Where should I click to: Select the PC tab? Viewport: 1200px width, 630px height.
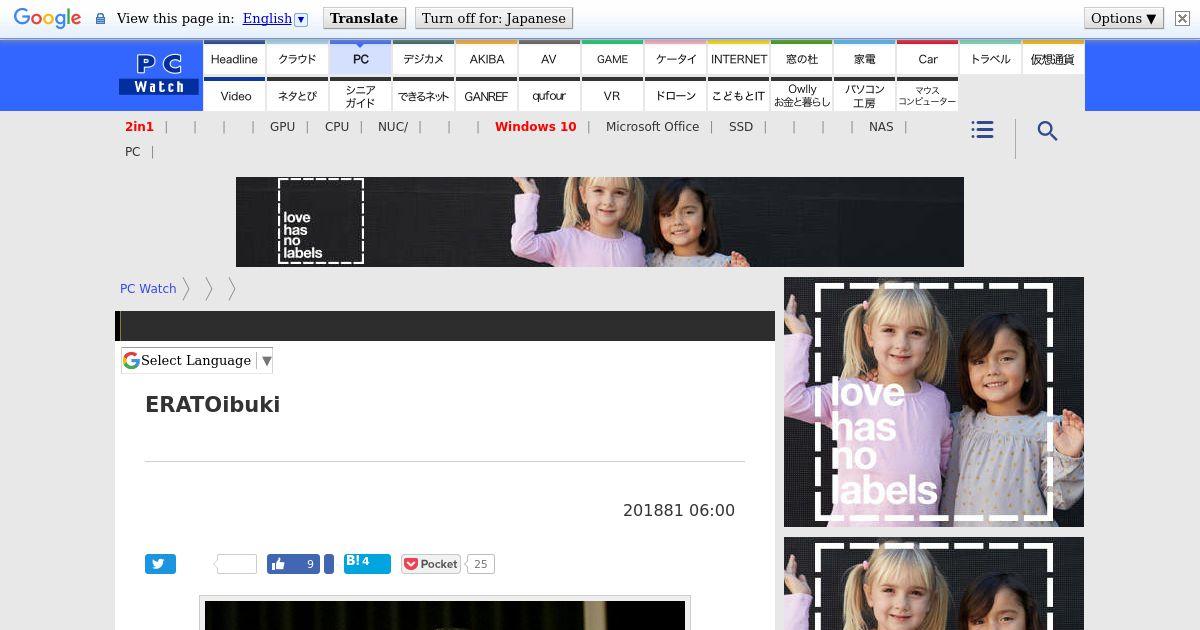(x=360, y=58)
